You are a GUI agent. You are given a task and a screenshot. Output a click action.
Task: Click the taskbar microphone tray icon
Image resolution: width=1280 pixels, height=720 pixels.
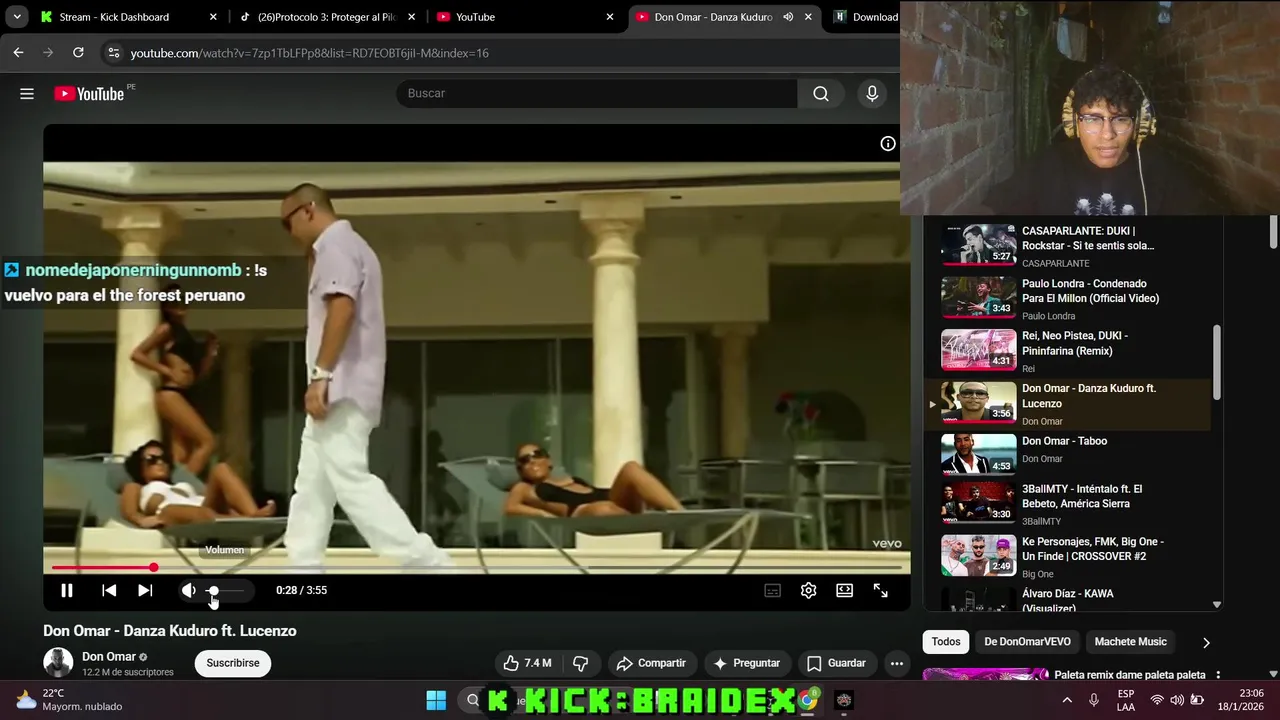pyautogui.click(x=1094, y=700)
